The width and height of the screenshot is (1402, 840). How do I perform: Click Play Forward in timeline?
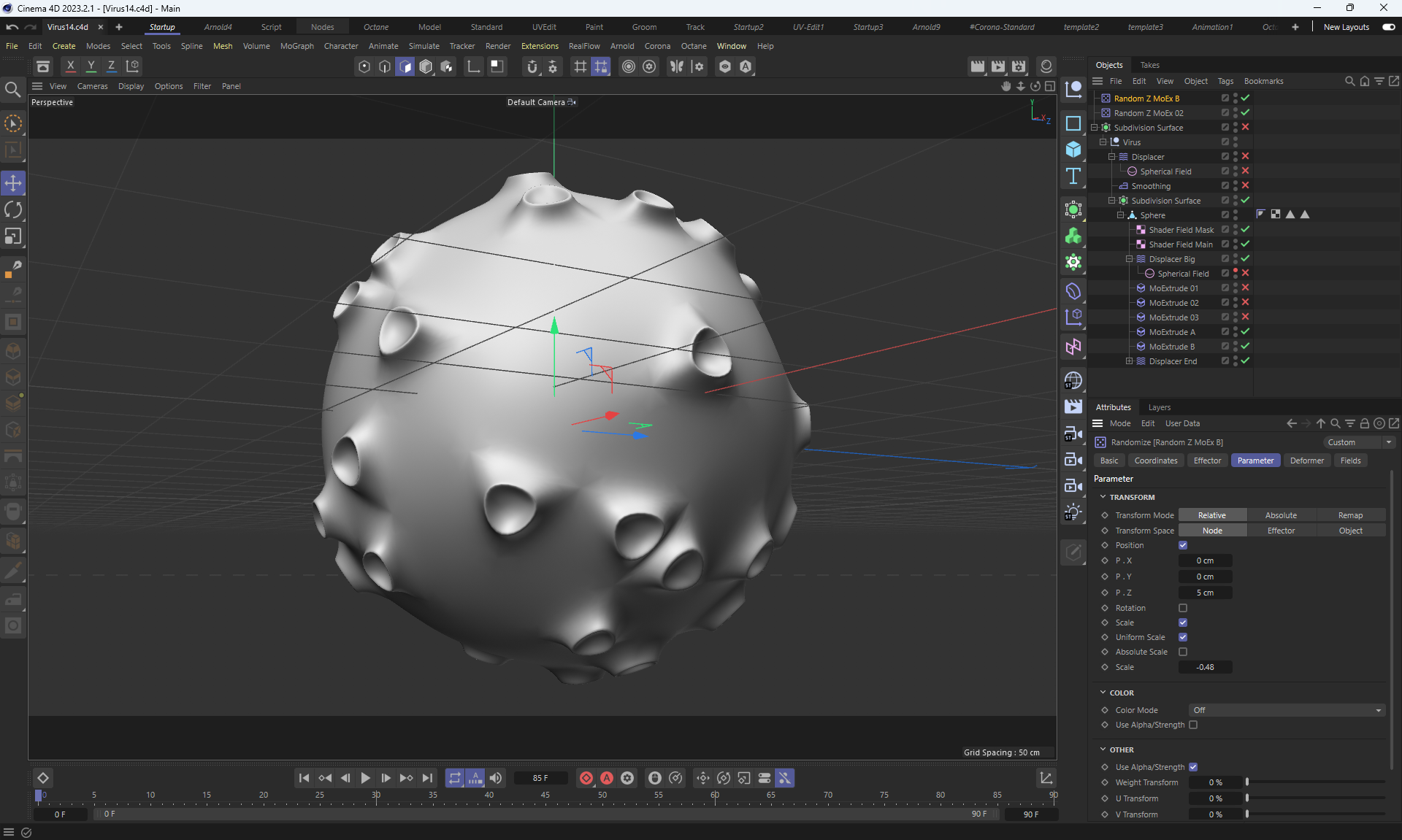366,778
